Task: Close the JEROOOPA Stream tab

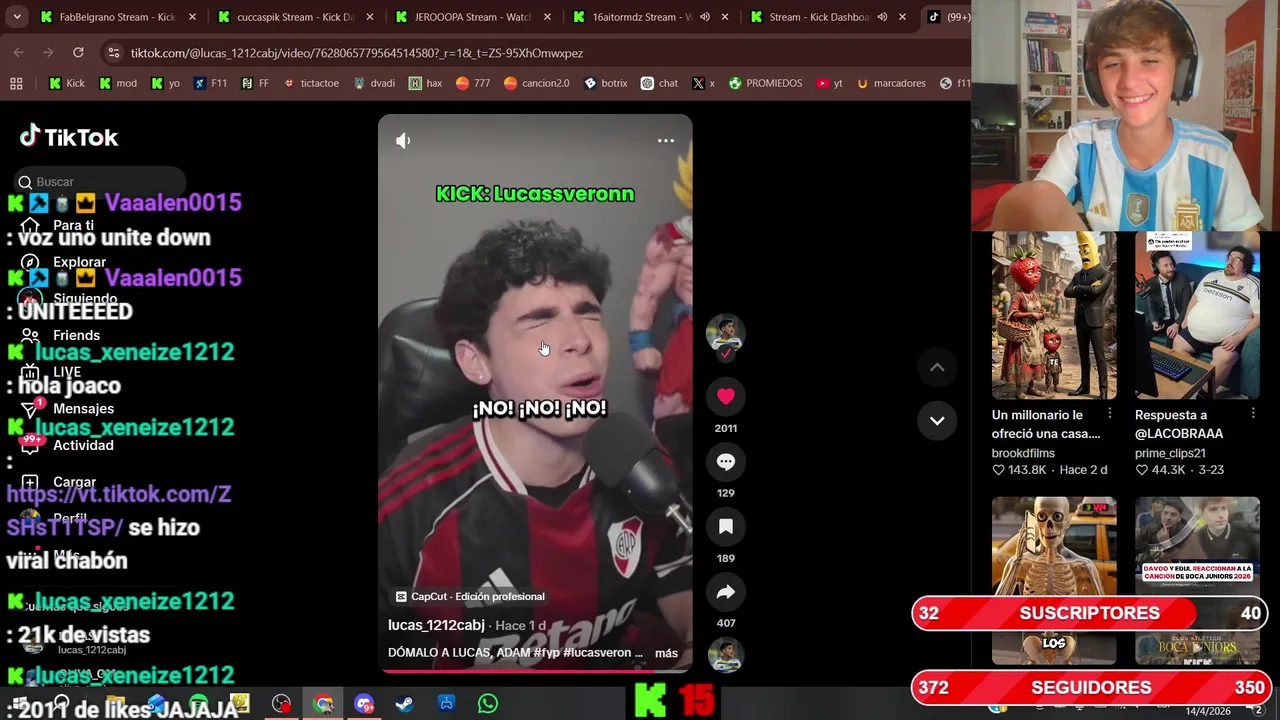Action: (547, 17)
